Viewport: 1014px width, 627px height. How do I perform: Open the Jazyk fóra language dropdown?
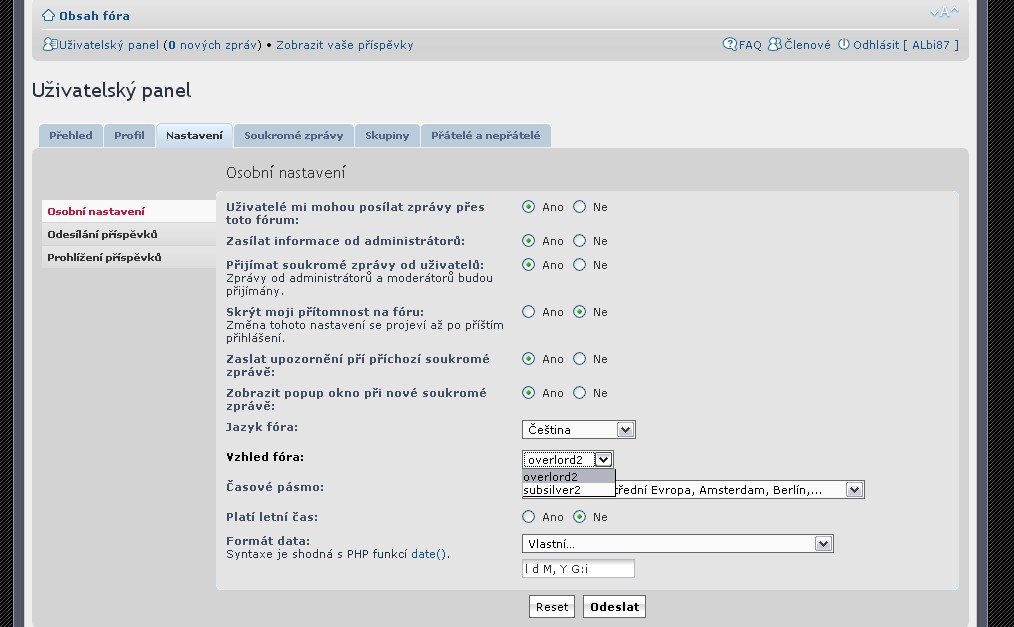625,430
